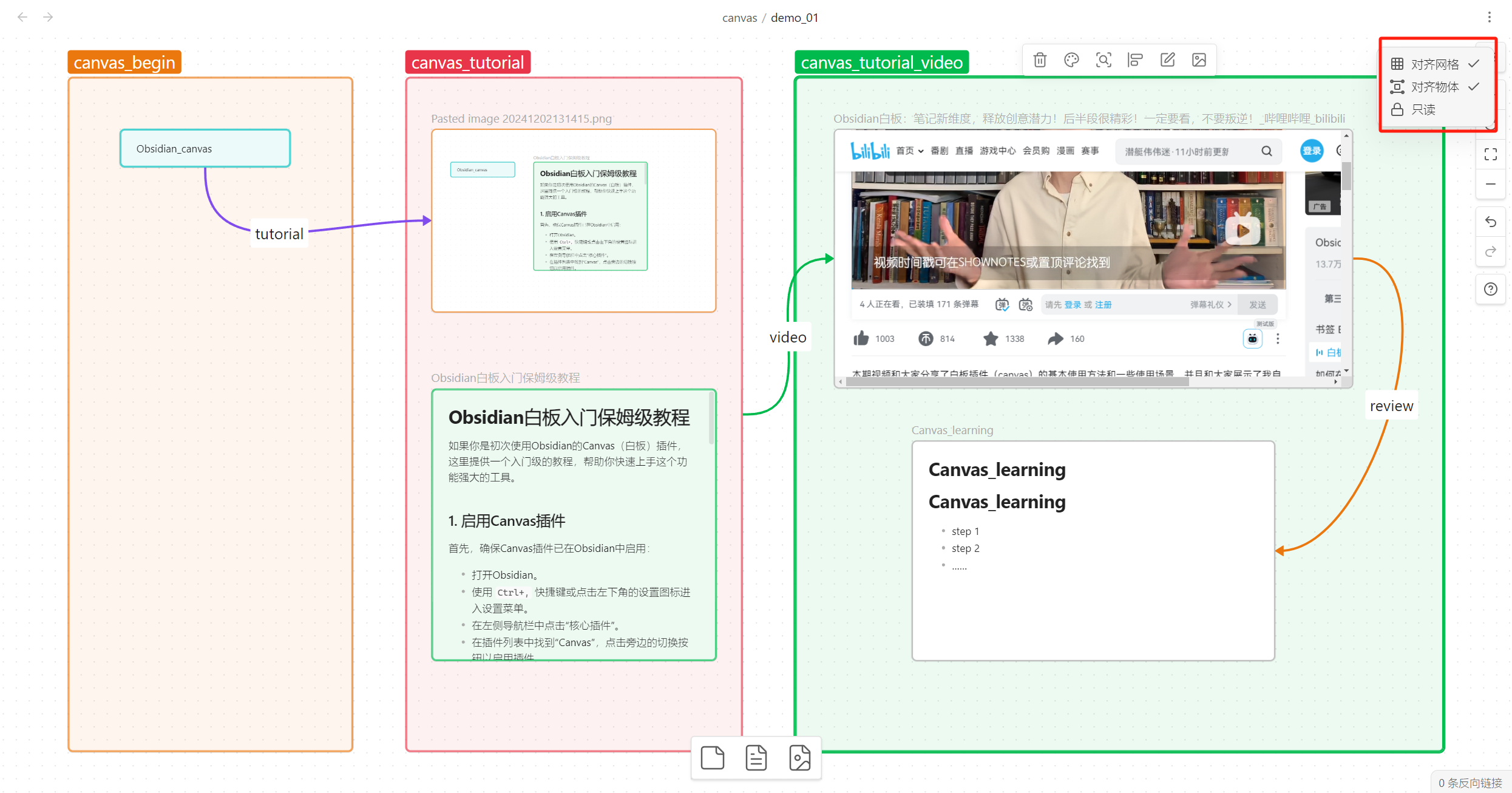1512x793 pixels.
Task: Click the trash delete icon in toolbar
Action: pyautogui.click(x=1040, y=60)
